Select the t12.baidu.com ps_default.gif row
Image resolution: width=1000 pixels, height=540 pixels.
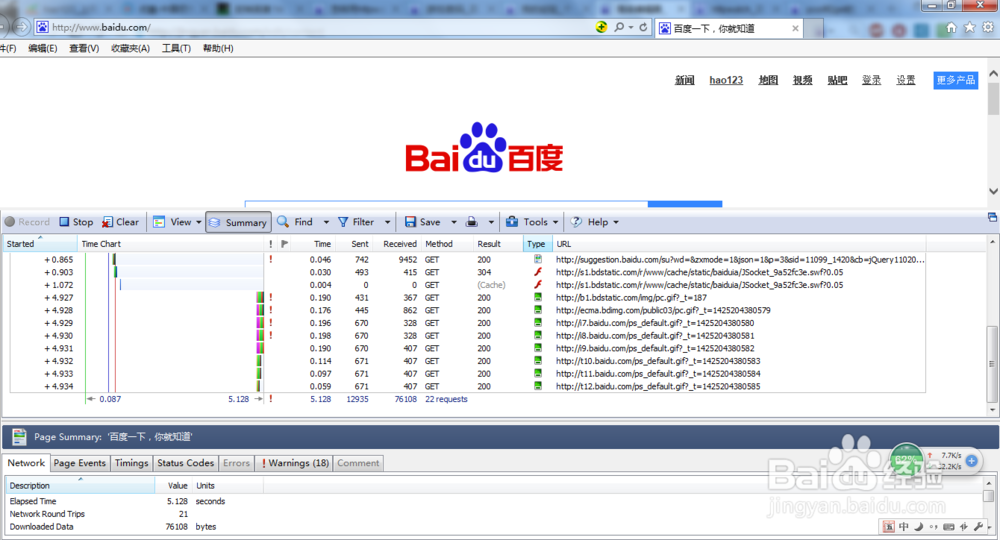[467, 386]
